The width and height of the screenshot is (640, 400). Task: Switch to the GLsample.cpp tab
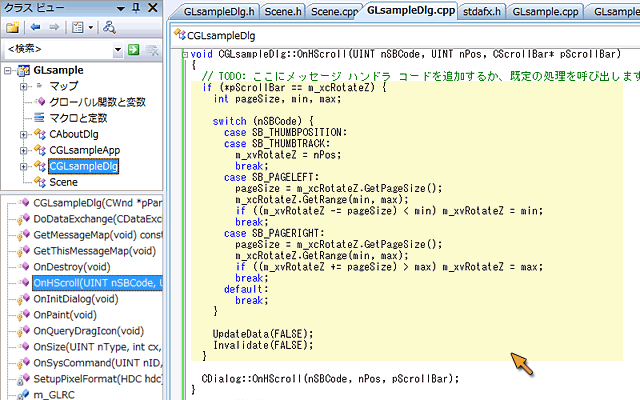click(x=545, y=12)
